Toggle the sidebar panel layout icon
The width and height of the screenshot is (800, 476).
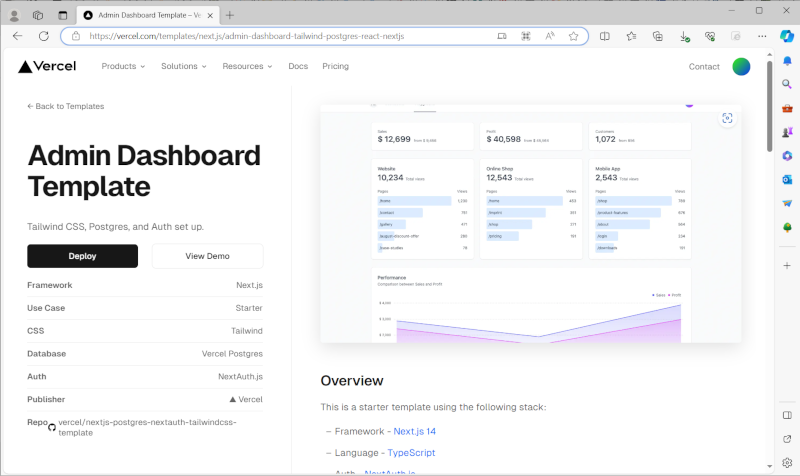787,415
